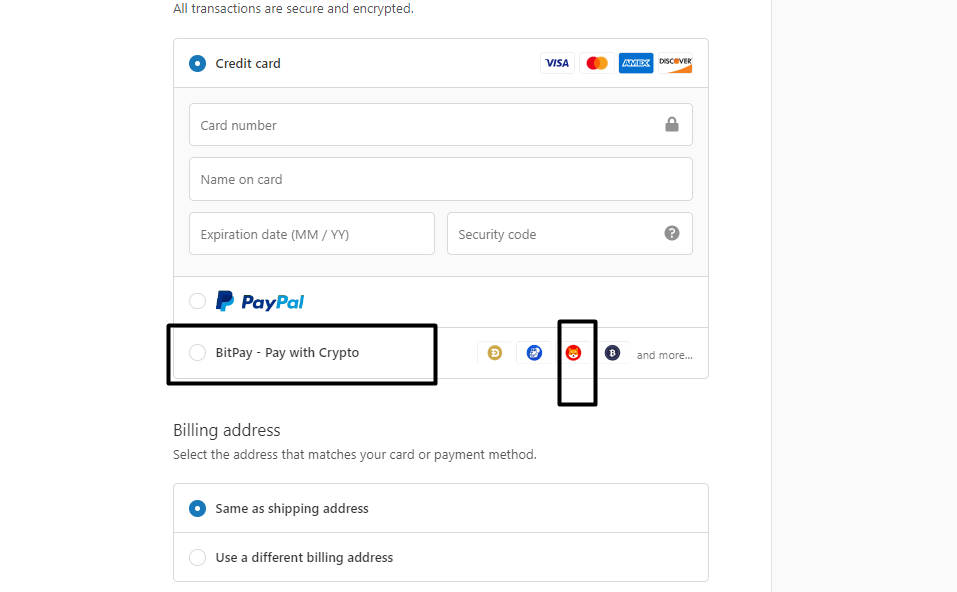Choose Use a different billing address
957x592 pixels.
pos(197,557)
